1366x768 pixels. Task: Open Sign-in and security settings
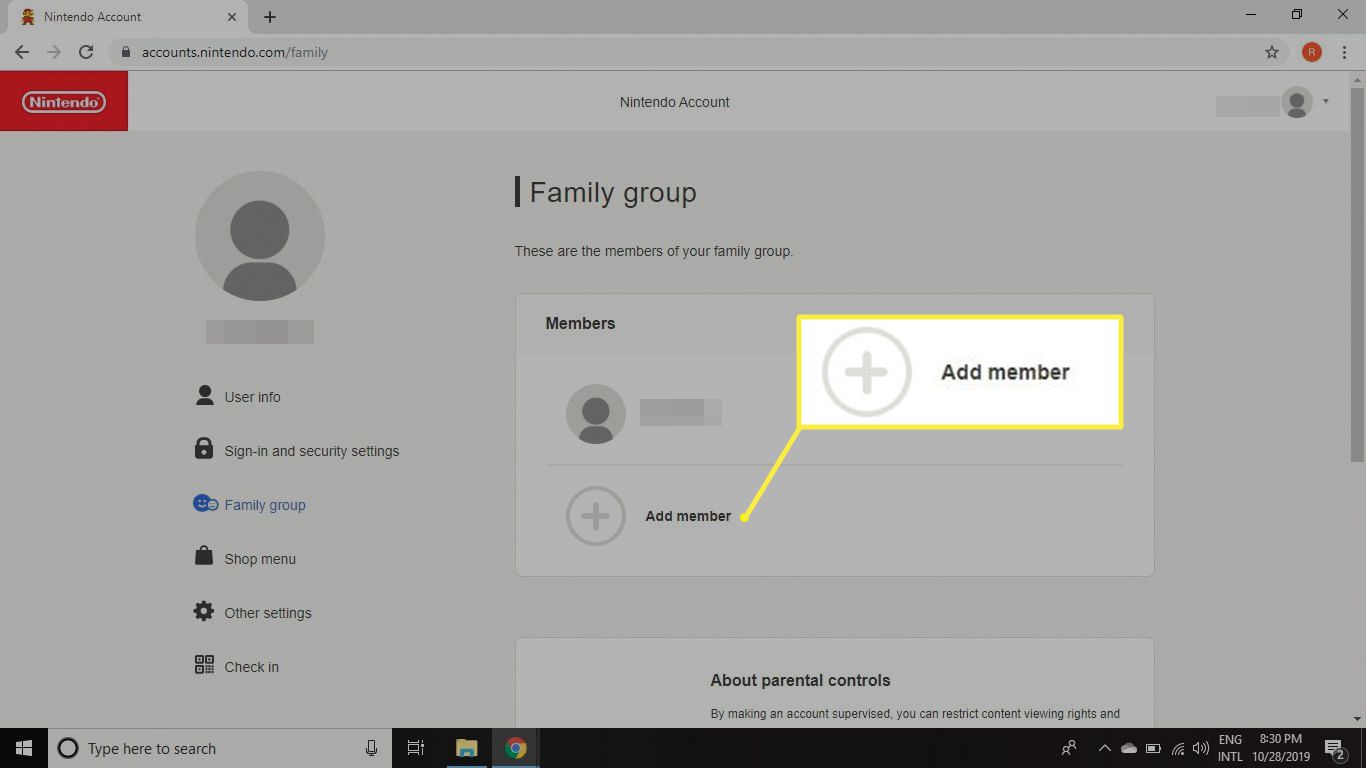[311, 451]
